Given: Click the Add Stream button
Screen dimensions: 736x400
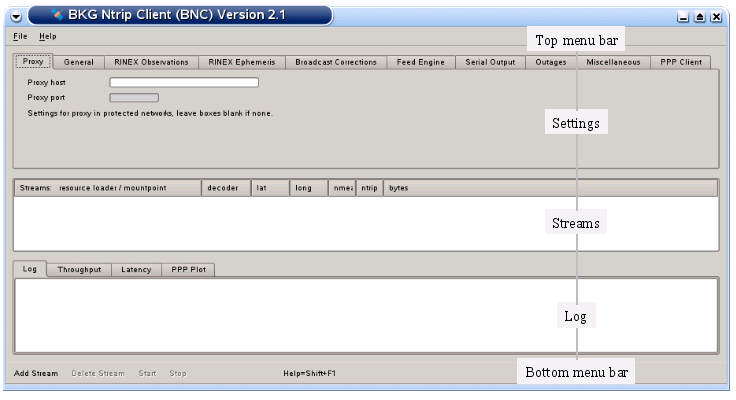Looking at the screenshot, I should coord(36,374).
